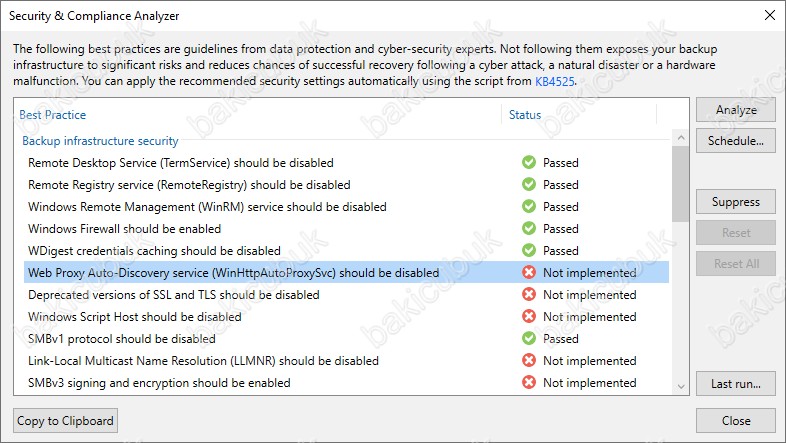Open the KB4525 link
This screenshot has height=443, width=786.
pos(554,81)
